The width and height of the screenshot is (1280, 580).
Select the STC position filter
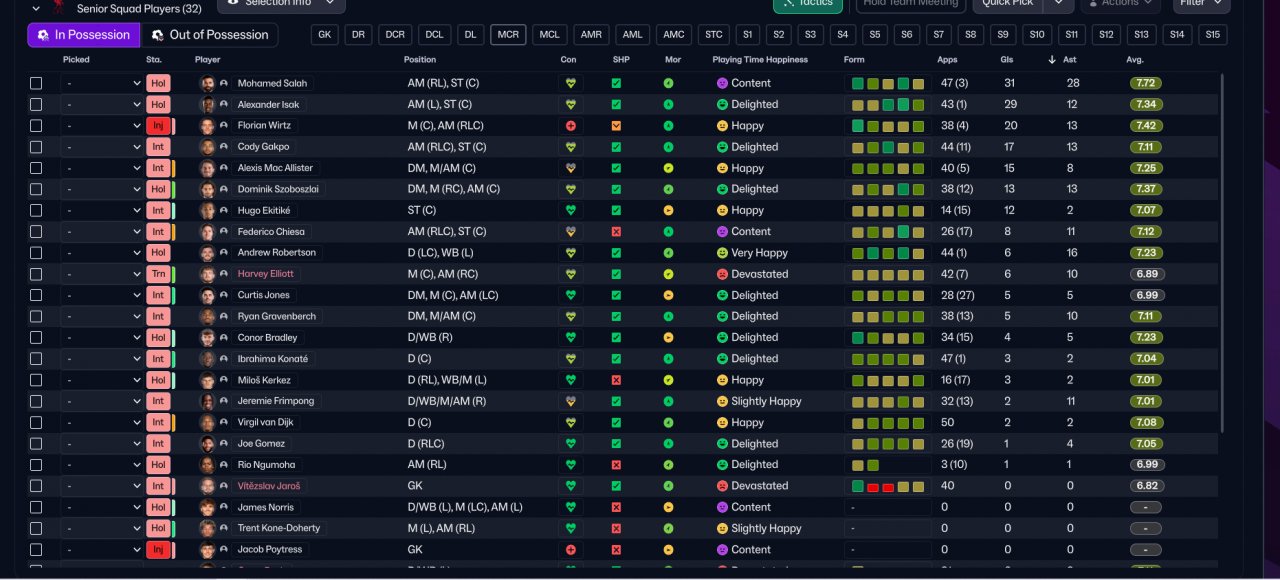pos(713,35)
